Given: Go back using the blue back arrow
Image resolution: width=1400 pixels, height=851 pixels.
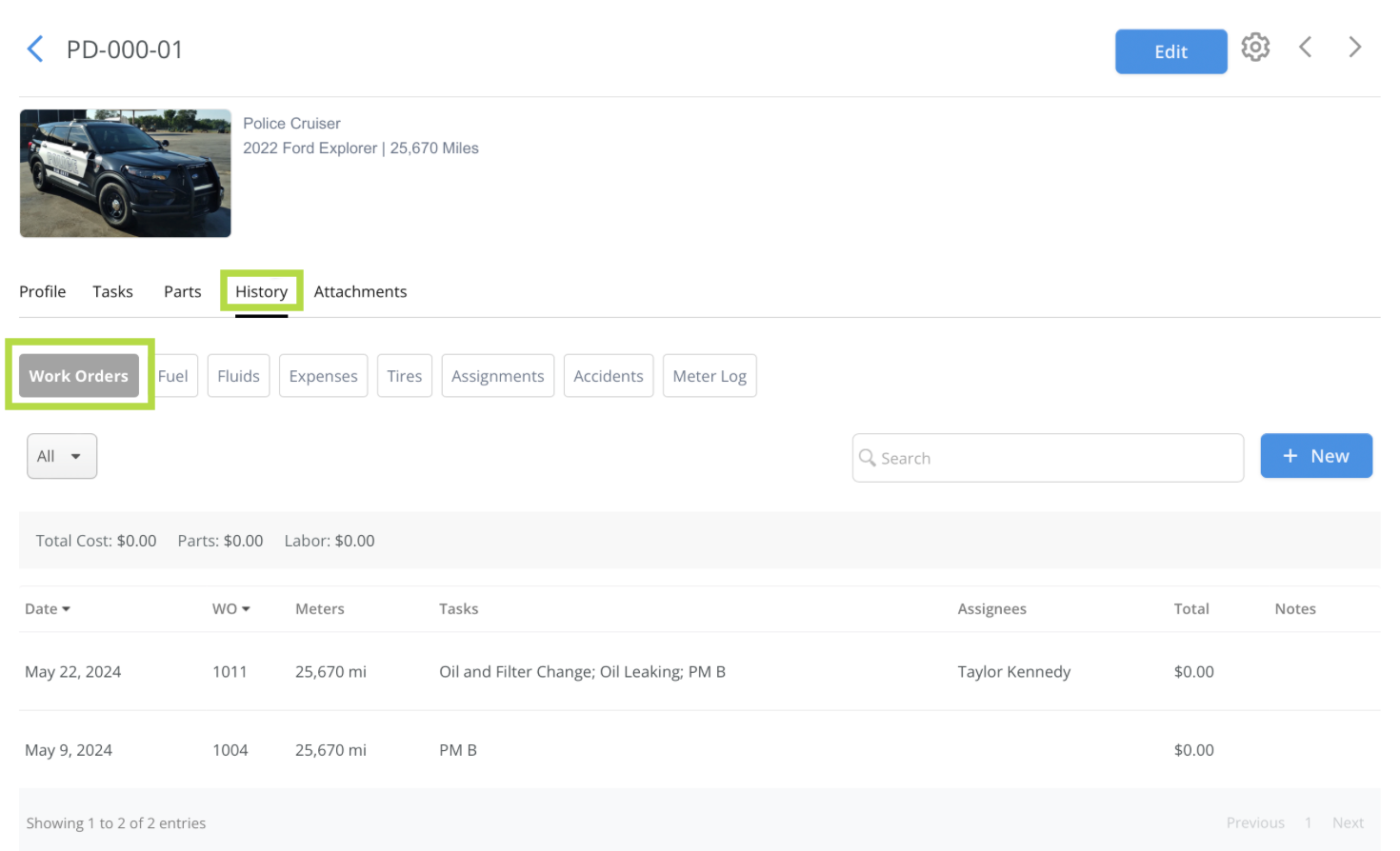Looking at the screenshot, I should 35,49.
